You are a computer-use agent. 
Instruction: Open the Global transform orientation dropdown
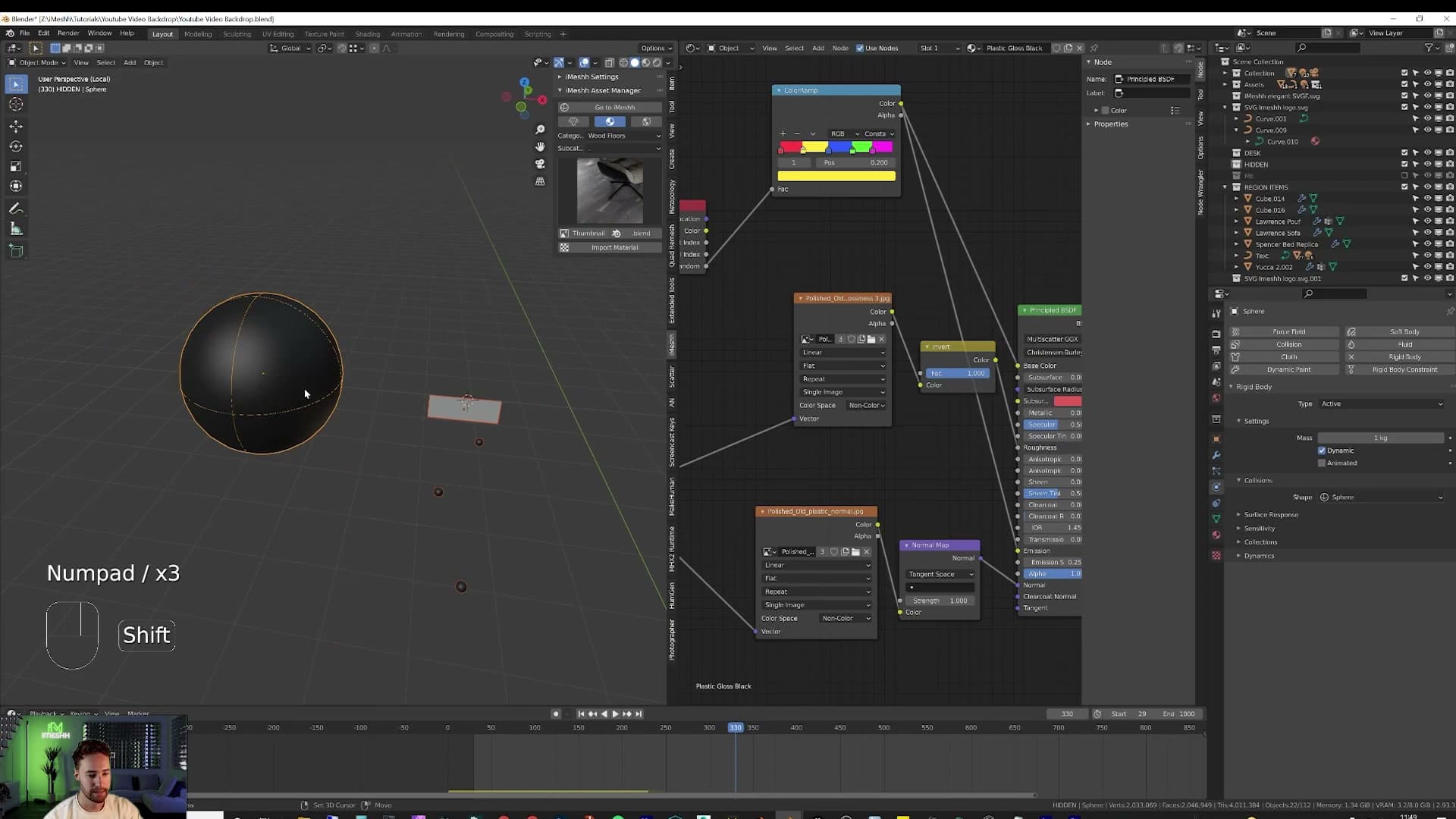(292, 49)
